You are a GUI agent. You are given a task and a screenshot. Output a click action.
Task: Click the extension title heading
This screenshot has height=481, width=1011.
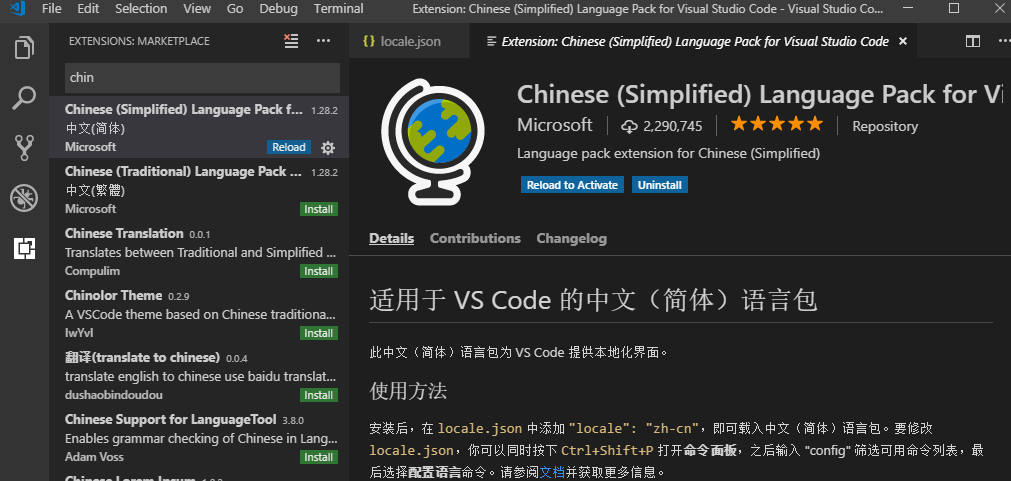[761, 95]
